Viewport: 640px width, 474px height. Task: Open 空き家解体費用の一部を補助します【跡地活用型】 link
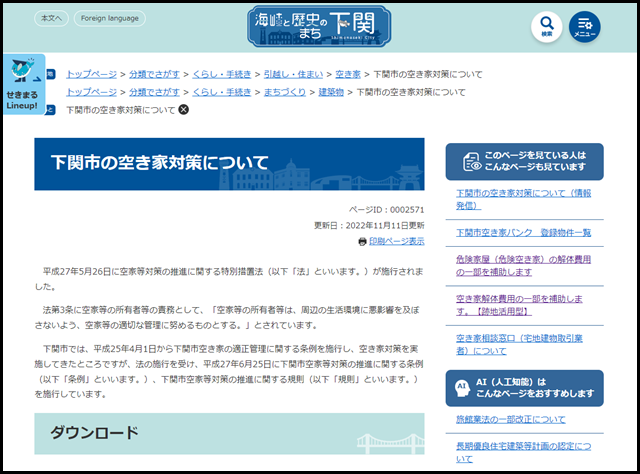(x=519, y=305)
